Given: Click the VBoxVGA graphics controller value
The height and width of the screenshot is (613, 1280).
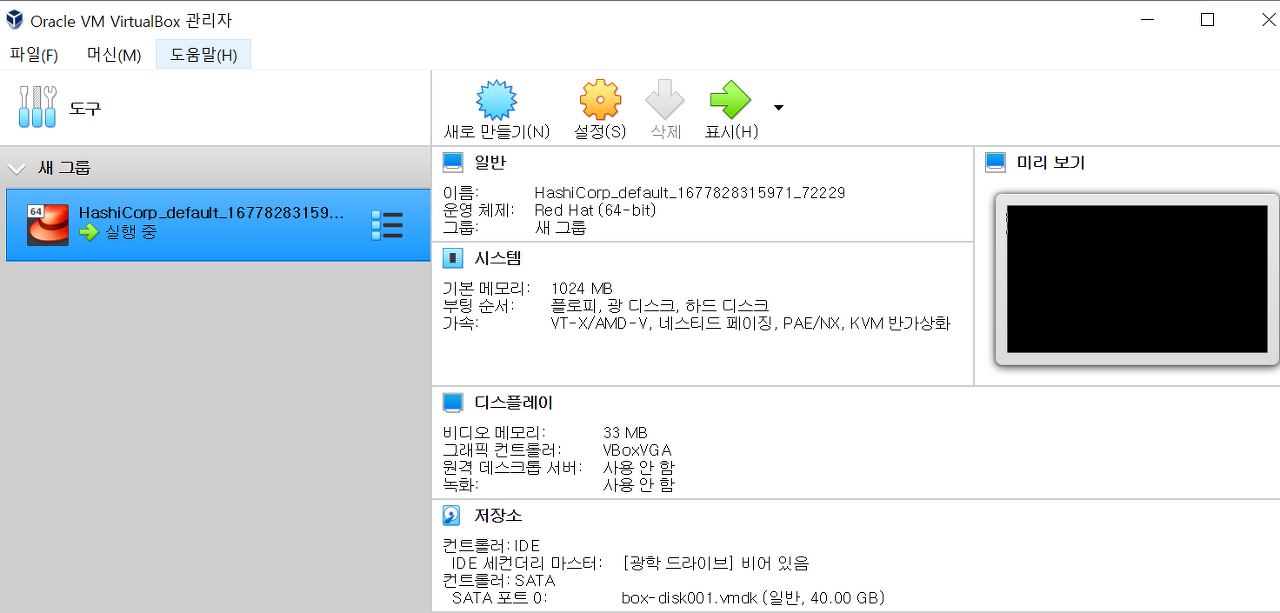Looking at the screenshot, I should tap(637, 450).
